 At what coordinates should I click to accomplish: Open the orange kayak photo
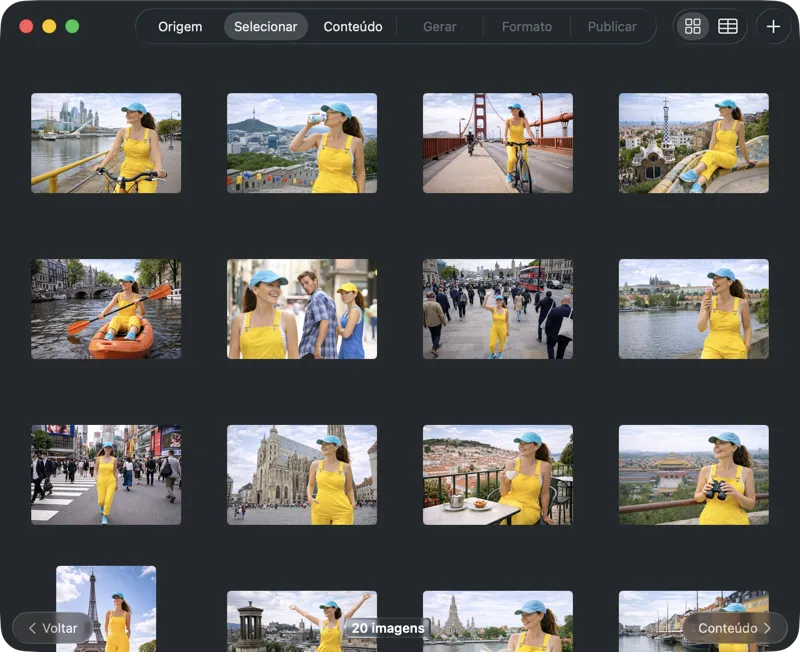(x=106, y=308)
